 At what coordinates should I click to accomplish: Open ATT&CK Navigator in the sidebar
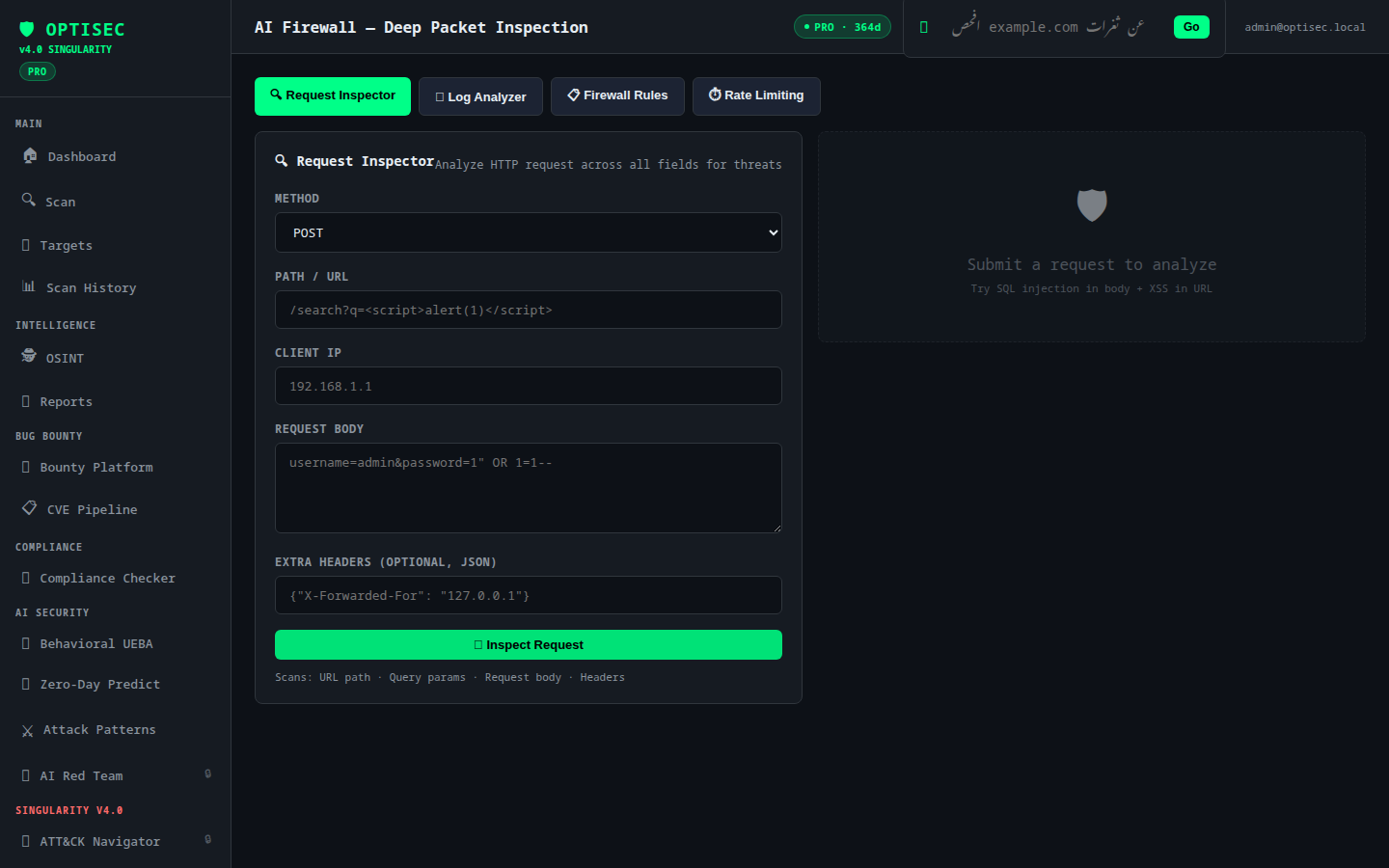[x=116, y=841]
